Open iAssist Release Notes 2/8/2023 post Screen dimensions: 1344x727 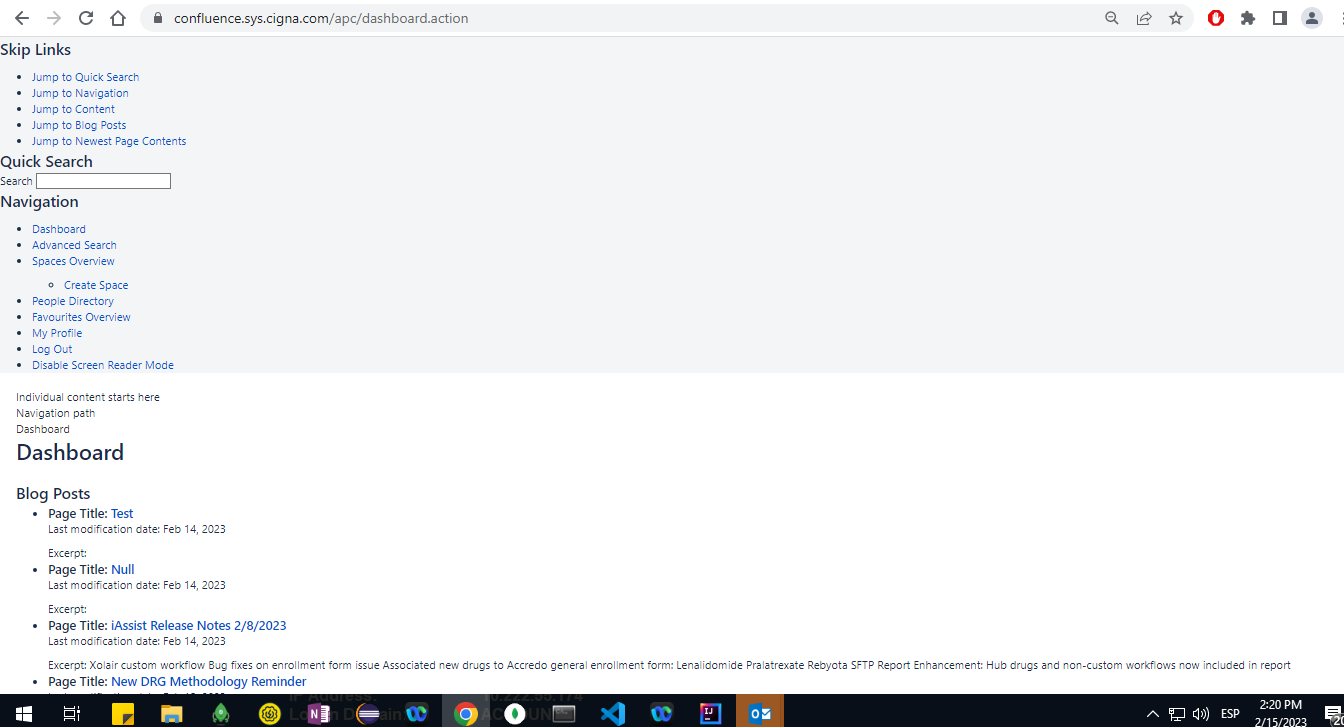[x=199, y=625]
